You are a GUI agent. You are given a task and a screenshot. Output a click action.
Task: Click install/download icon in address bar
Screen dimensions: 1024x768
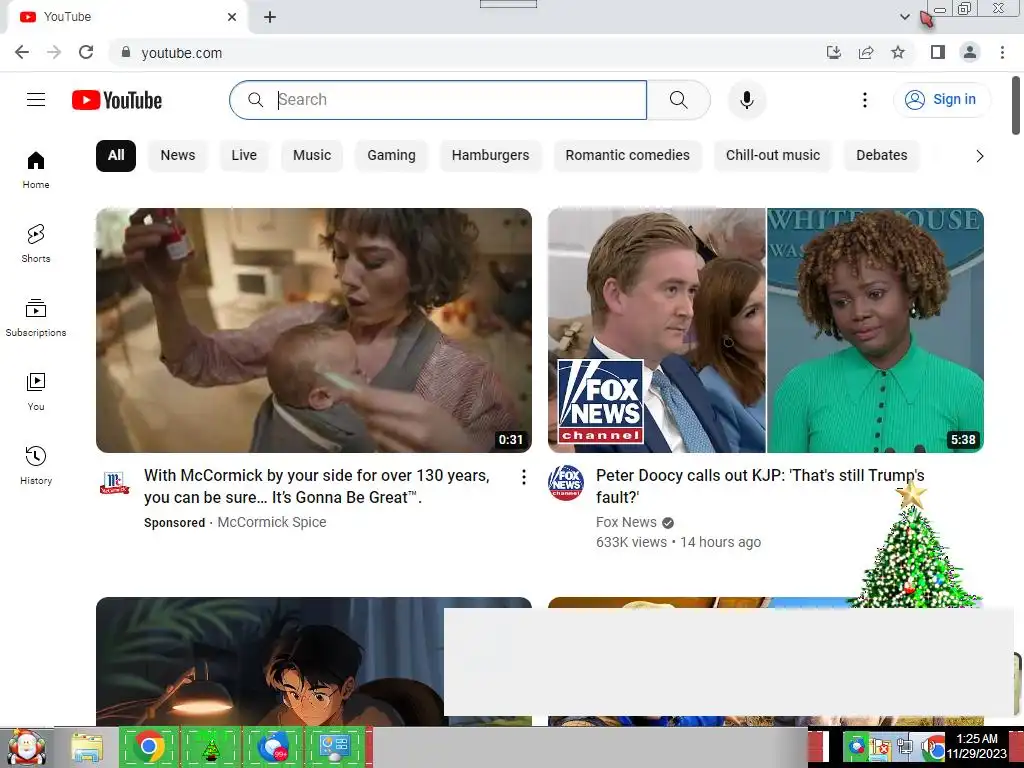coord(834,52)
